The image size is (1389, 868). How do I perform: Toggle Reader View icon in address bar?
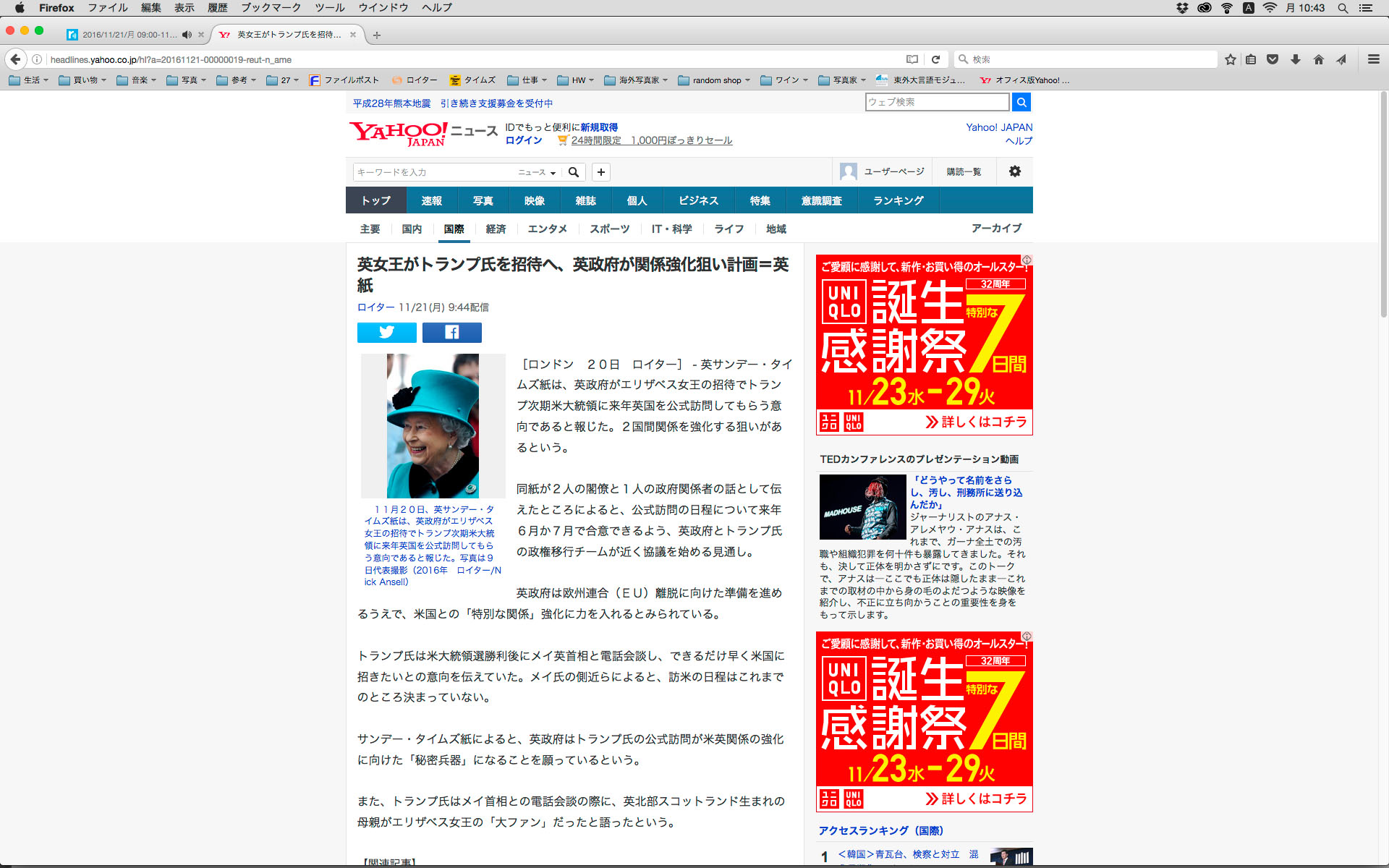(912, 59)
